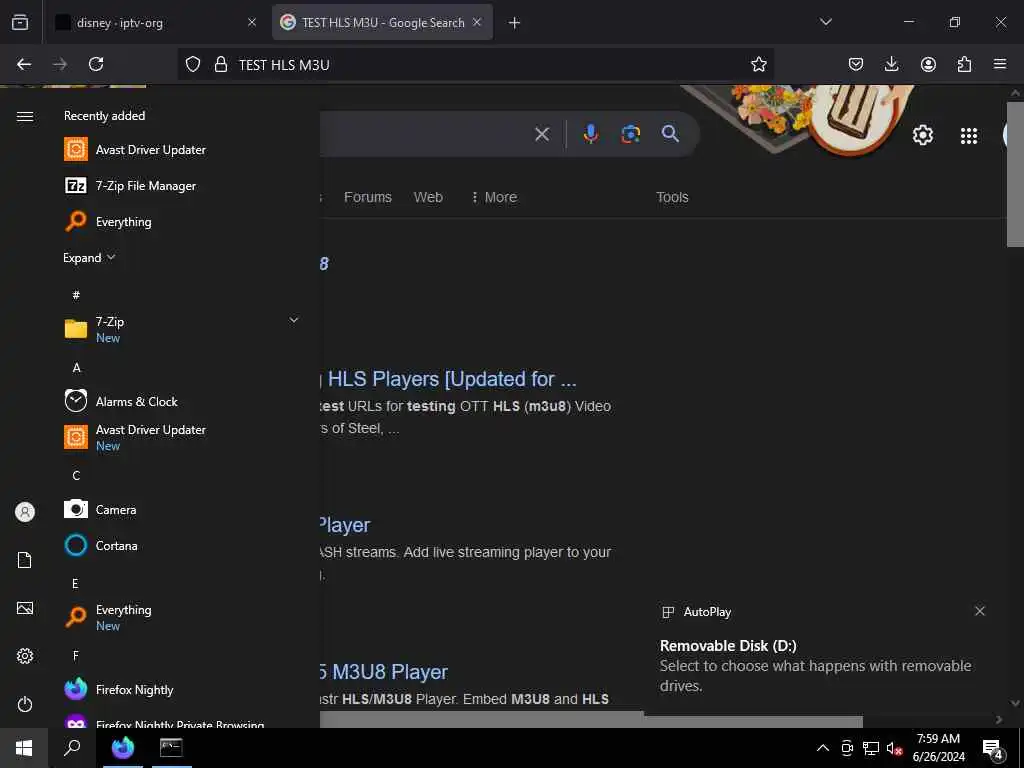The image size is (1024, 768).
Task: Open the Google apps grid
Action: click(x=969, y=135)
